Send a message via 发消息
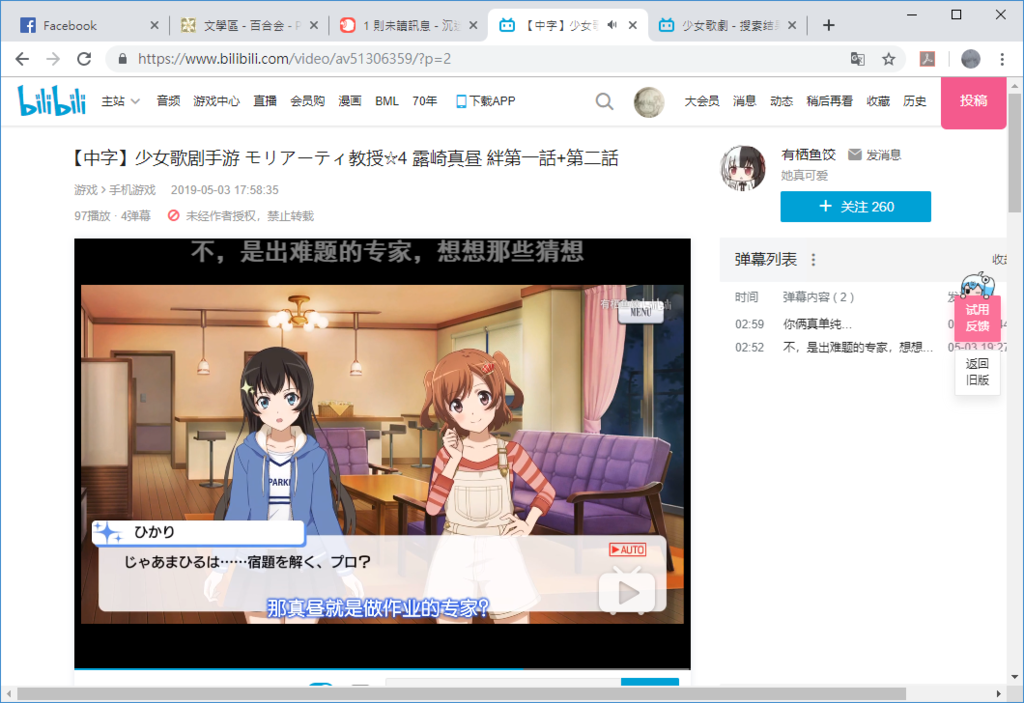This screenshot has width=1024, height=703. [874, 155]
